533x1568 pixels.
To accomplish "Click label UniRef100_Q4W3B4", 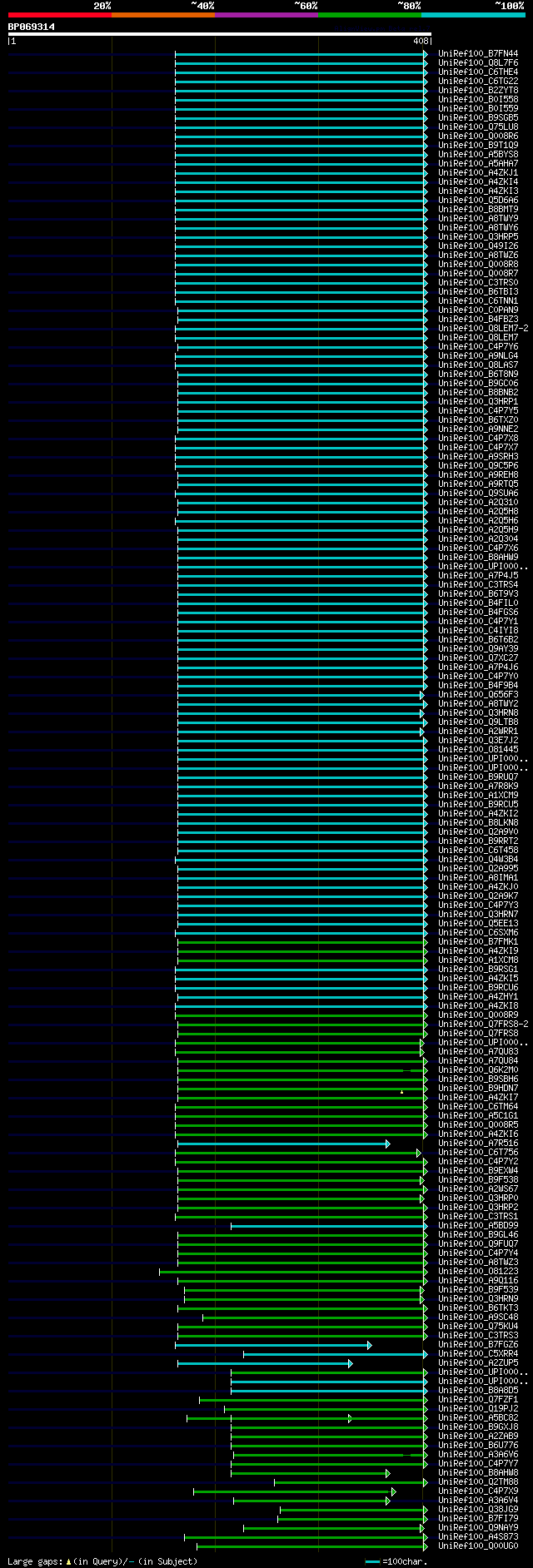I will 478,860.
